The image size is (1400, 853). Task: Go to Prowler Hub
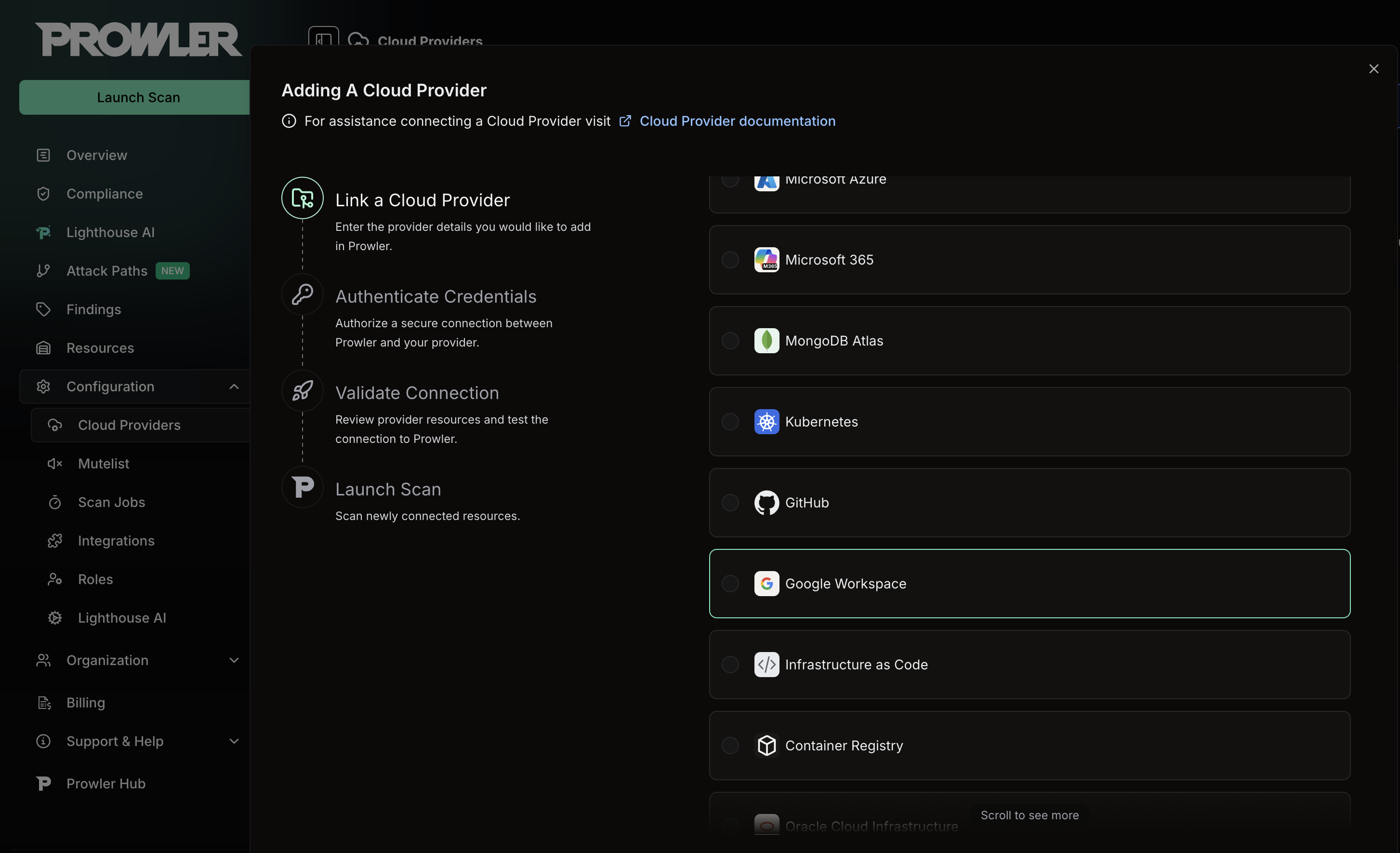[x=106, y=784]
